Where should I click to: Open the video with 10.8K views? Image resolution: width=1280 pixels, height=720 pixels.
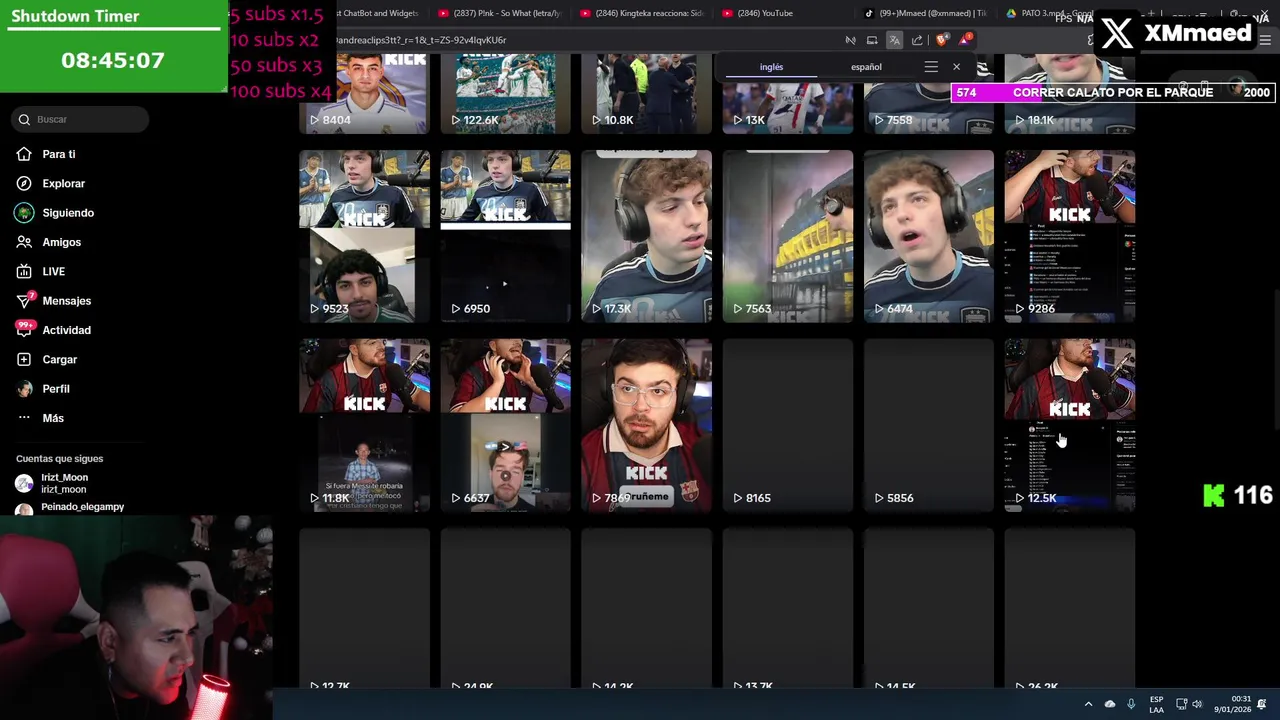point(646,94)
